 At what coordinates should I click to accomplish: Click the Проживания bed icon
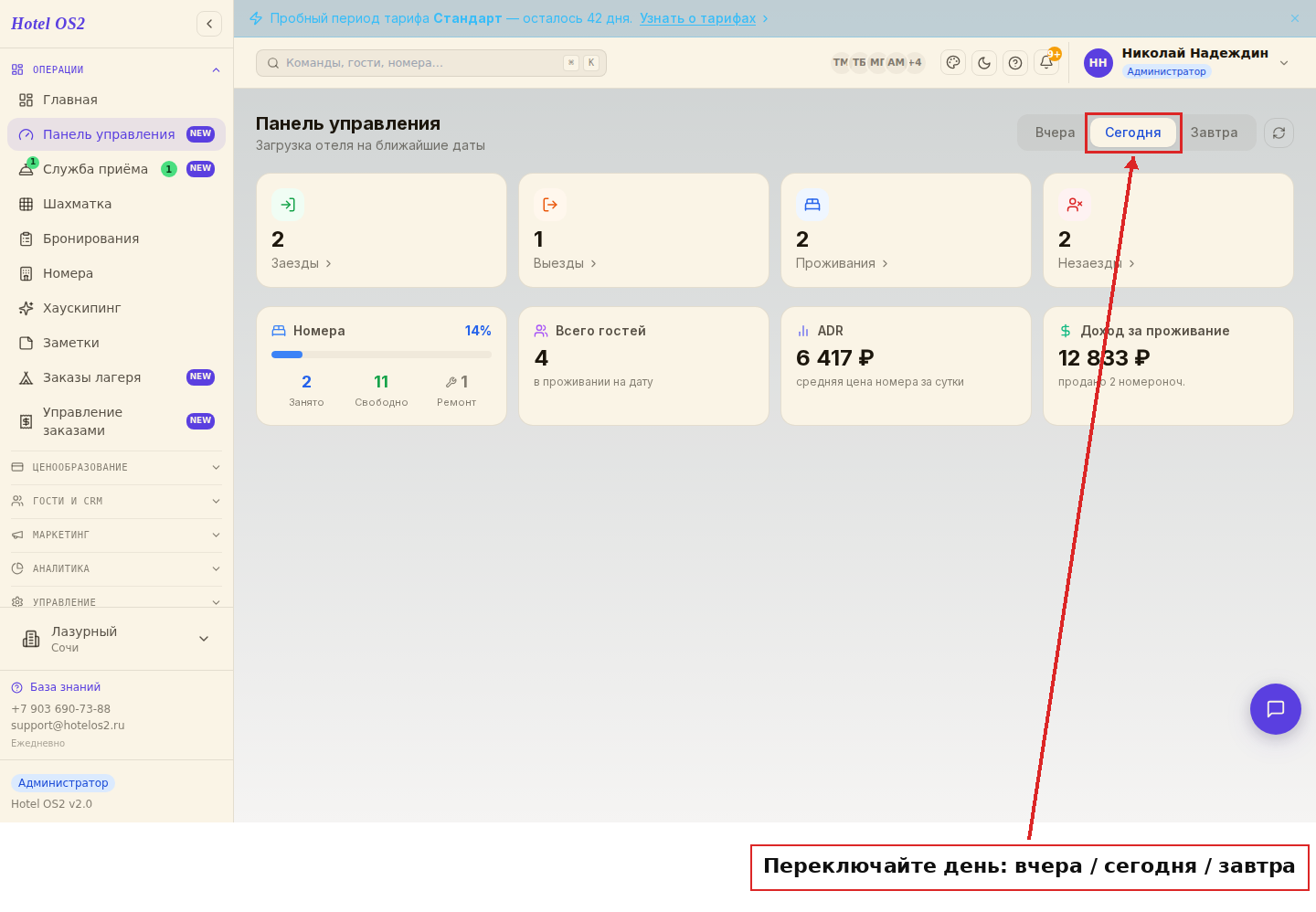812,205
